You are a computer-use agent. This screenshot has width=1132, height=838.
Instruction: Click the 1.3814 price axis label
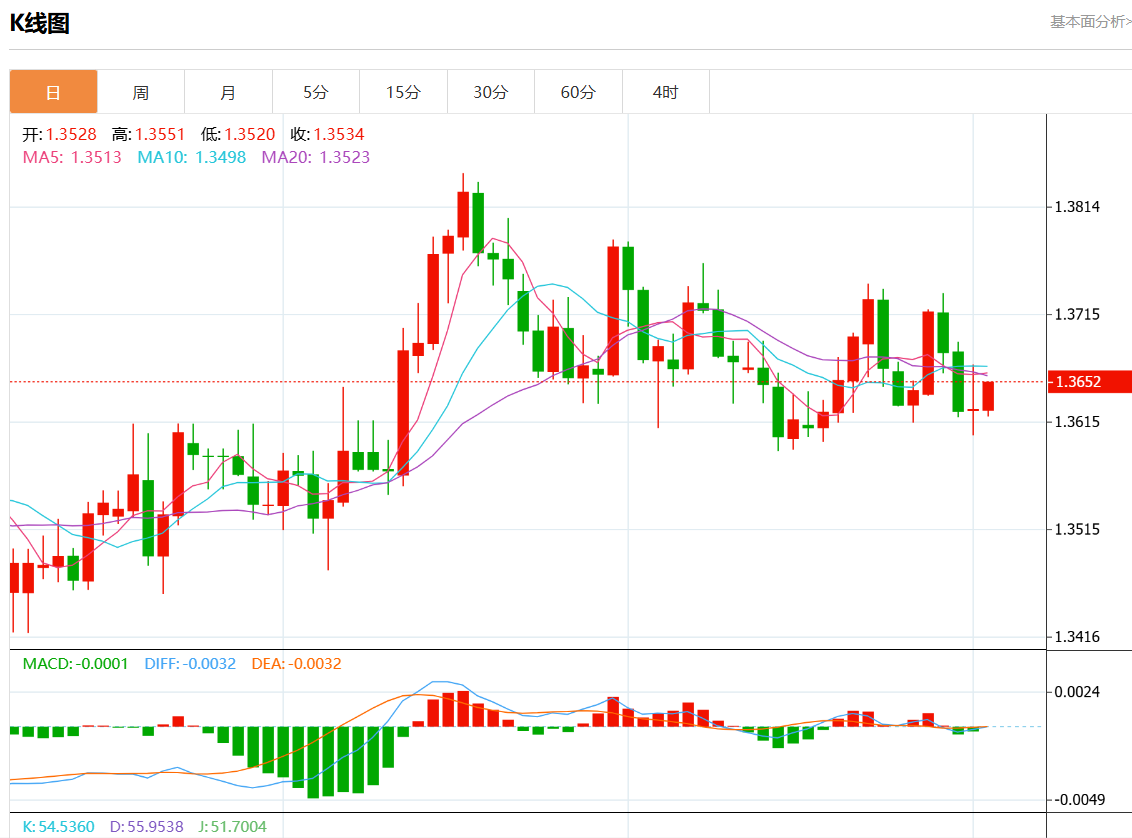coord(1078,207)
